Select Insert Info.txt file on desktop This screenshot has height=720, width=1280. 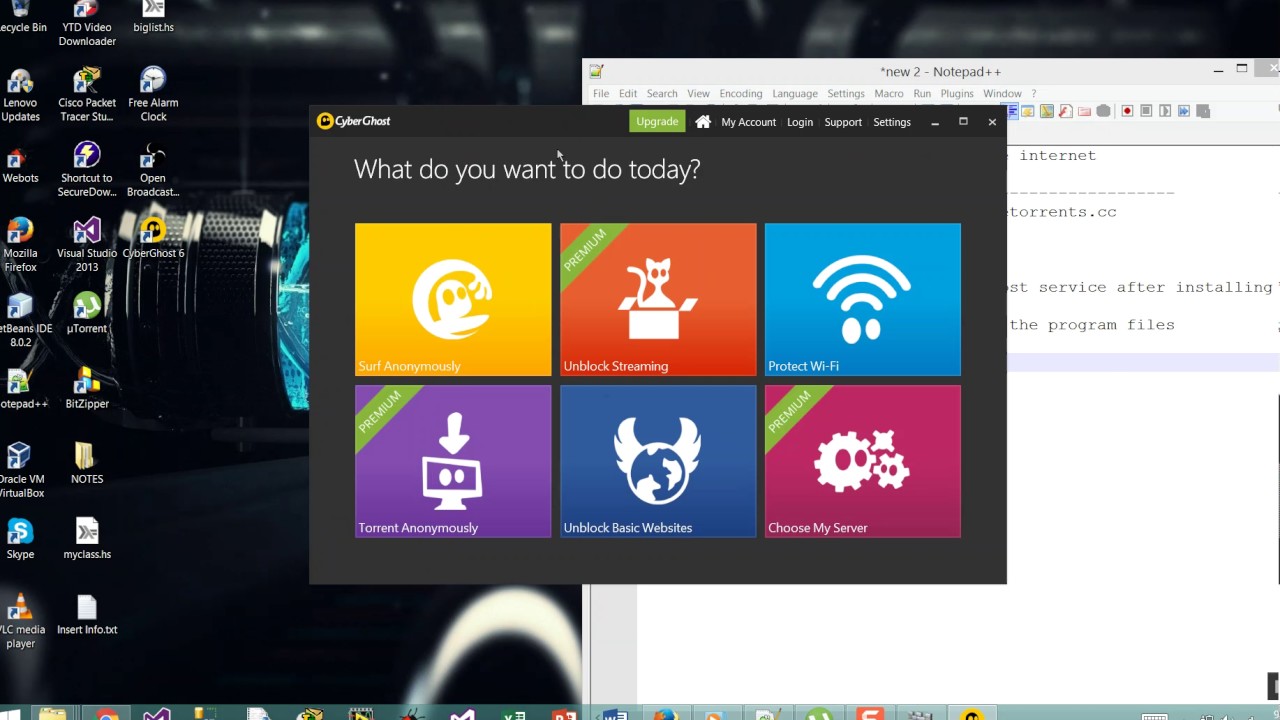point(87,615)
